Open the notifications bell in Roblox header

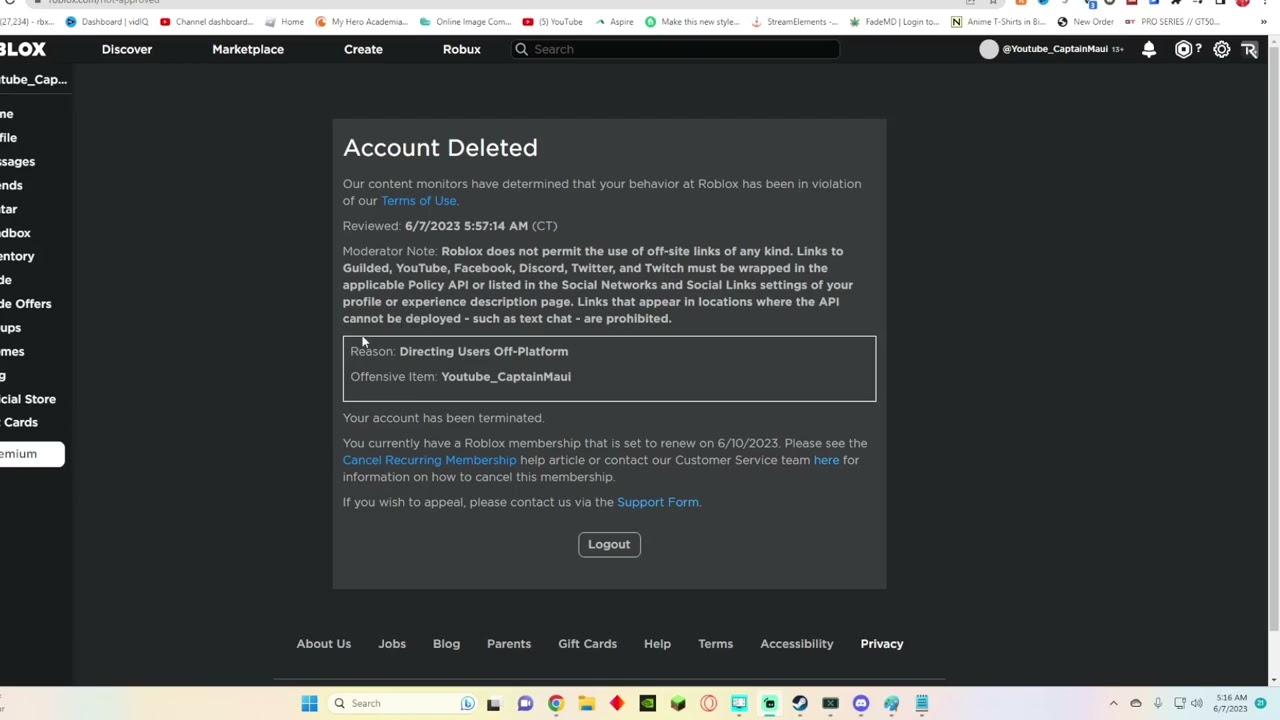click(1149, 49)
